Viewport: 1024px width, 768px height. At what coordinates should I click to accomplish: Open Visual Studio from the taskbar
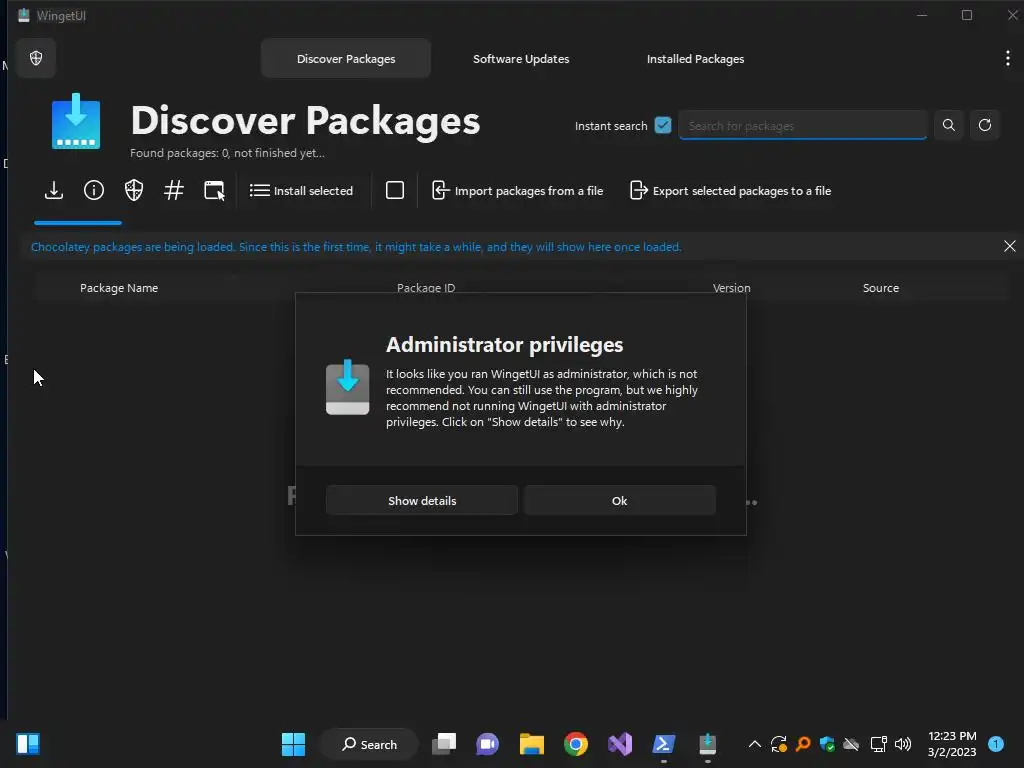pos(620,744)
